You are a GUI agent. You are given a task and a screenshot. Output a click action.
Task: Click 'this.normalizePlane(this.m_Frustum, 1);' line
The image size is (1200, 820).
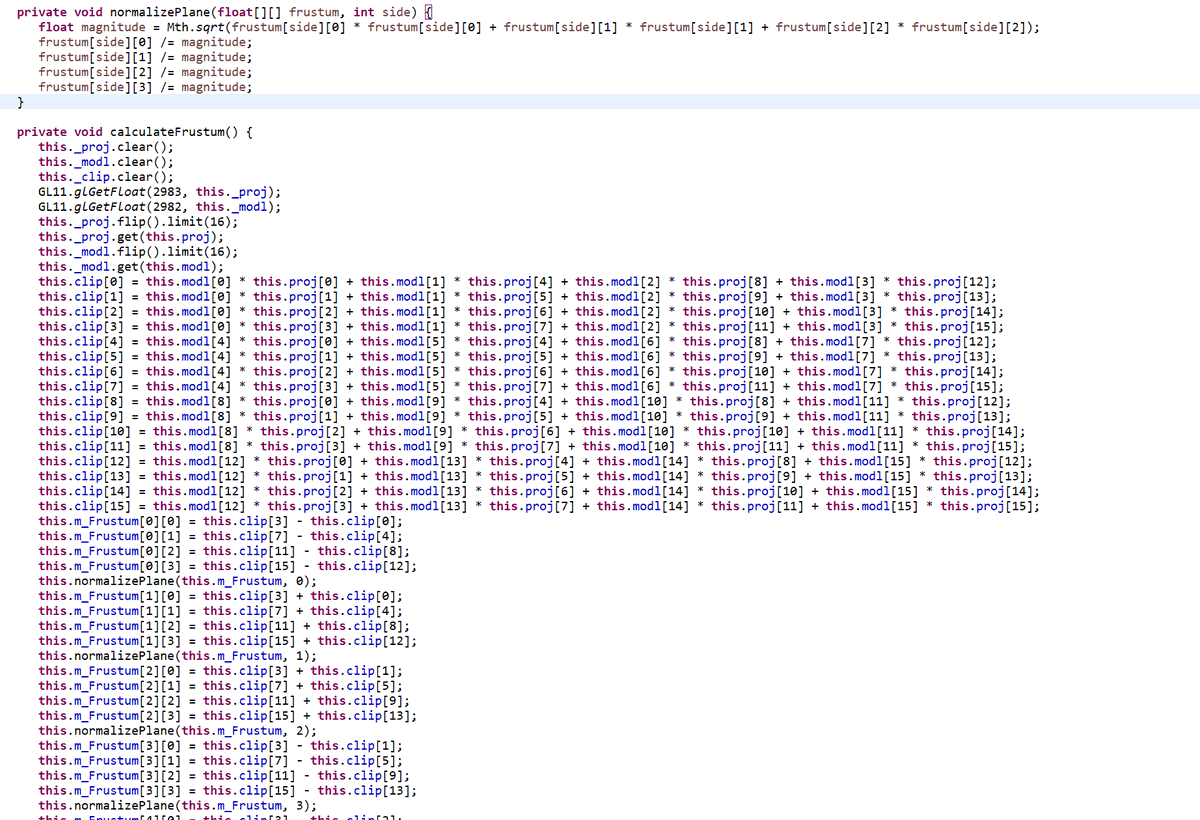[178, 656]
